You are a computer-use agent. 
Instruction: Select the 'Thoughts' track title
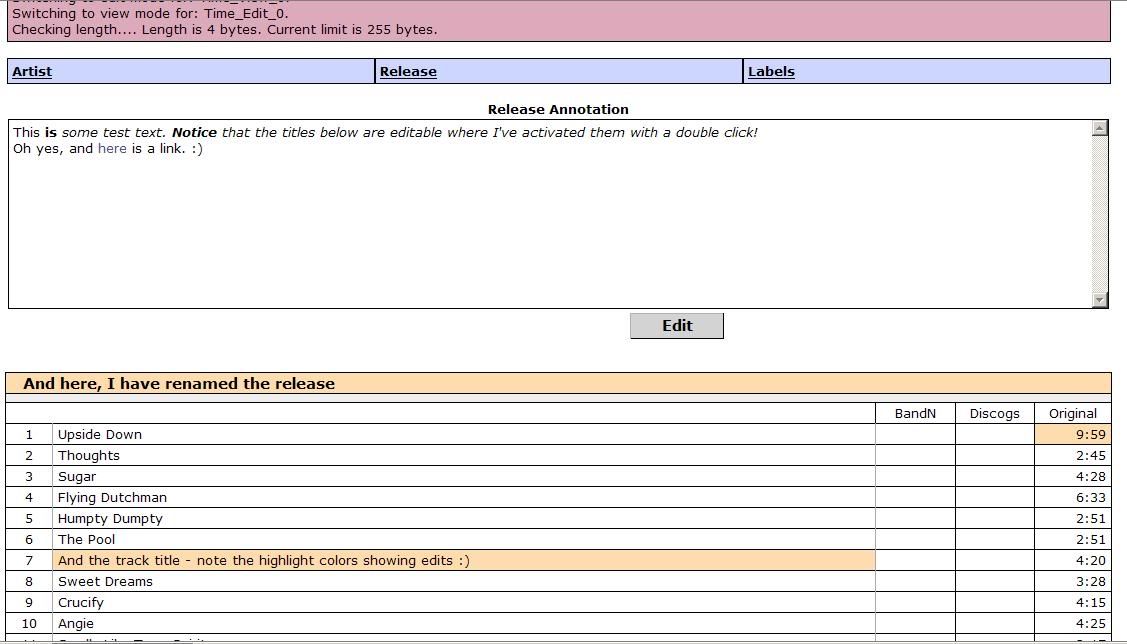click(x=89, y=455)
